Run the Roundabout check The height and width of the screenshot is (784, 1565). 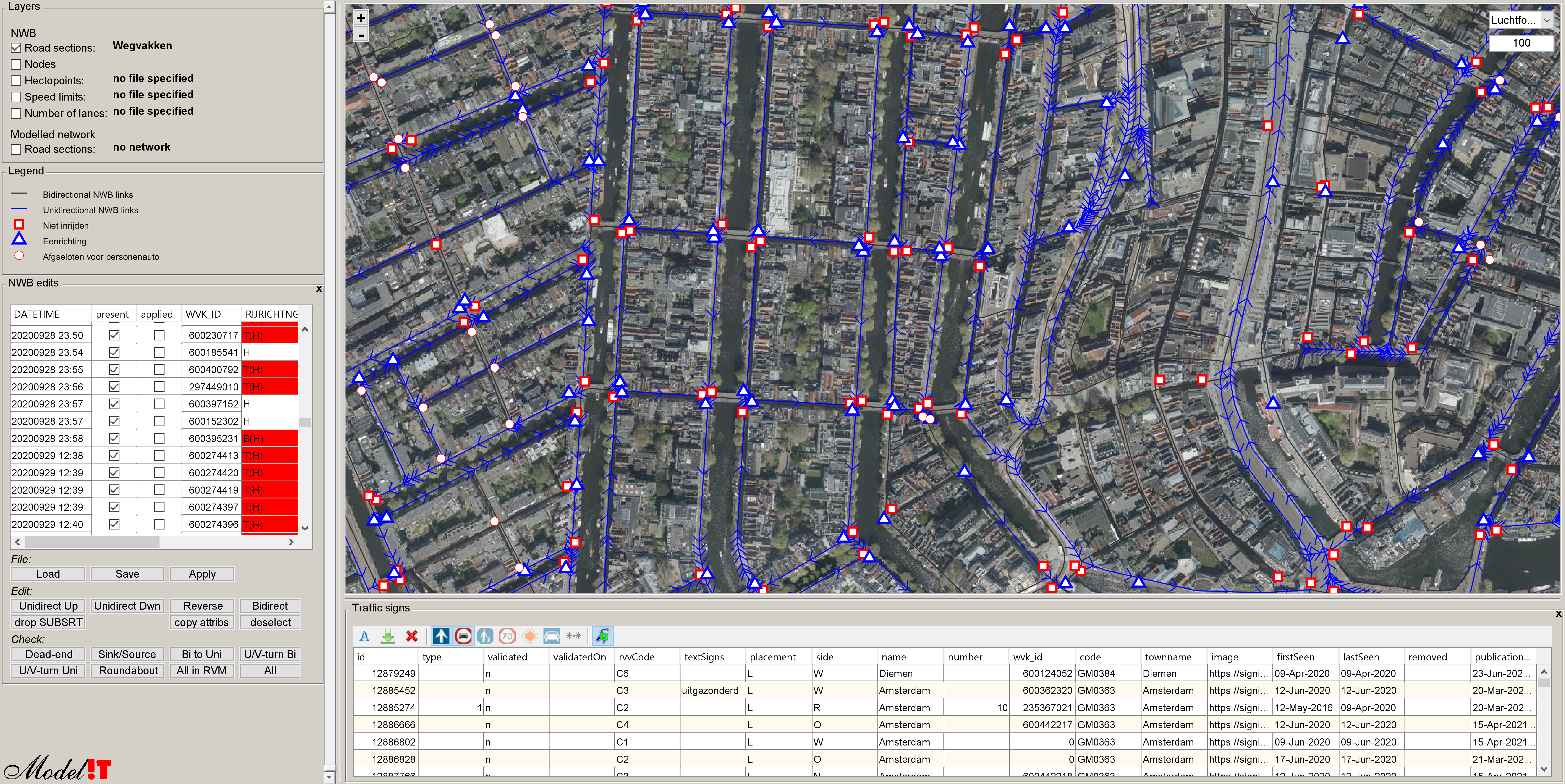[127, 671]
